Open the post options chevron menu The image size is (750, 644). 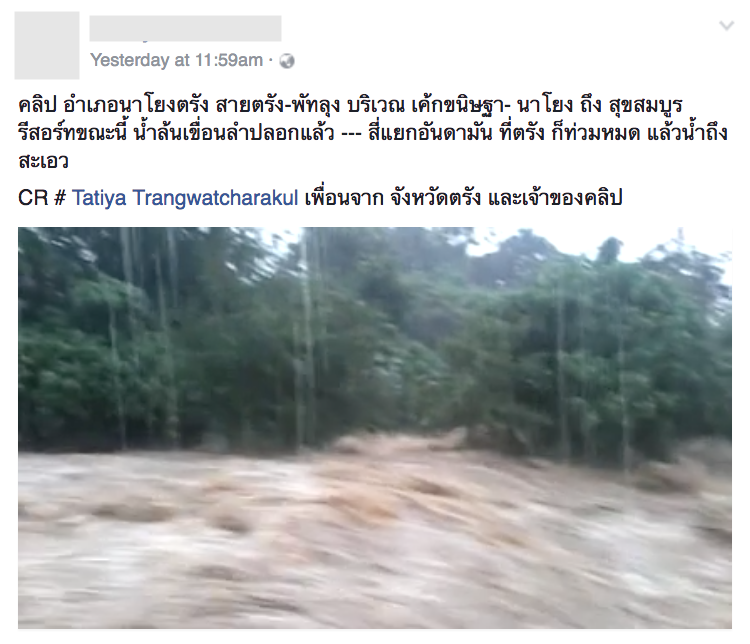click(x=726, y=25)
